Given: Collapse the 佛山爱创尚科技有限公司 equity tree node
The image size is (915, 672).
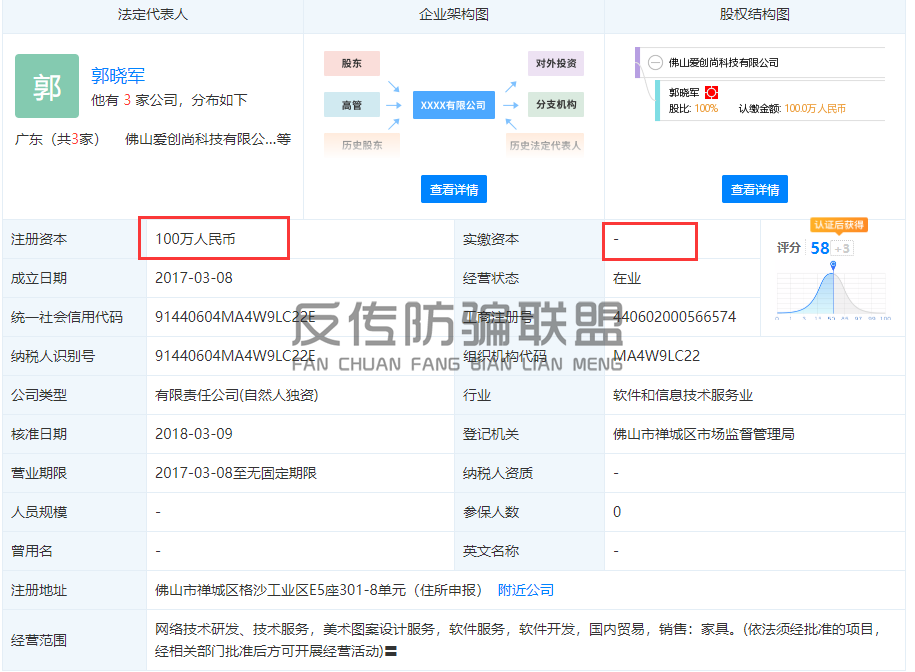Looking at the screenshot, I should 655,63.
